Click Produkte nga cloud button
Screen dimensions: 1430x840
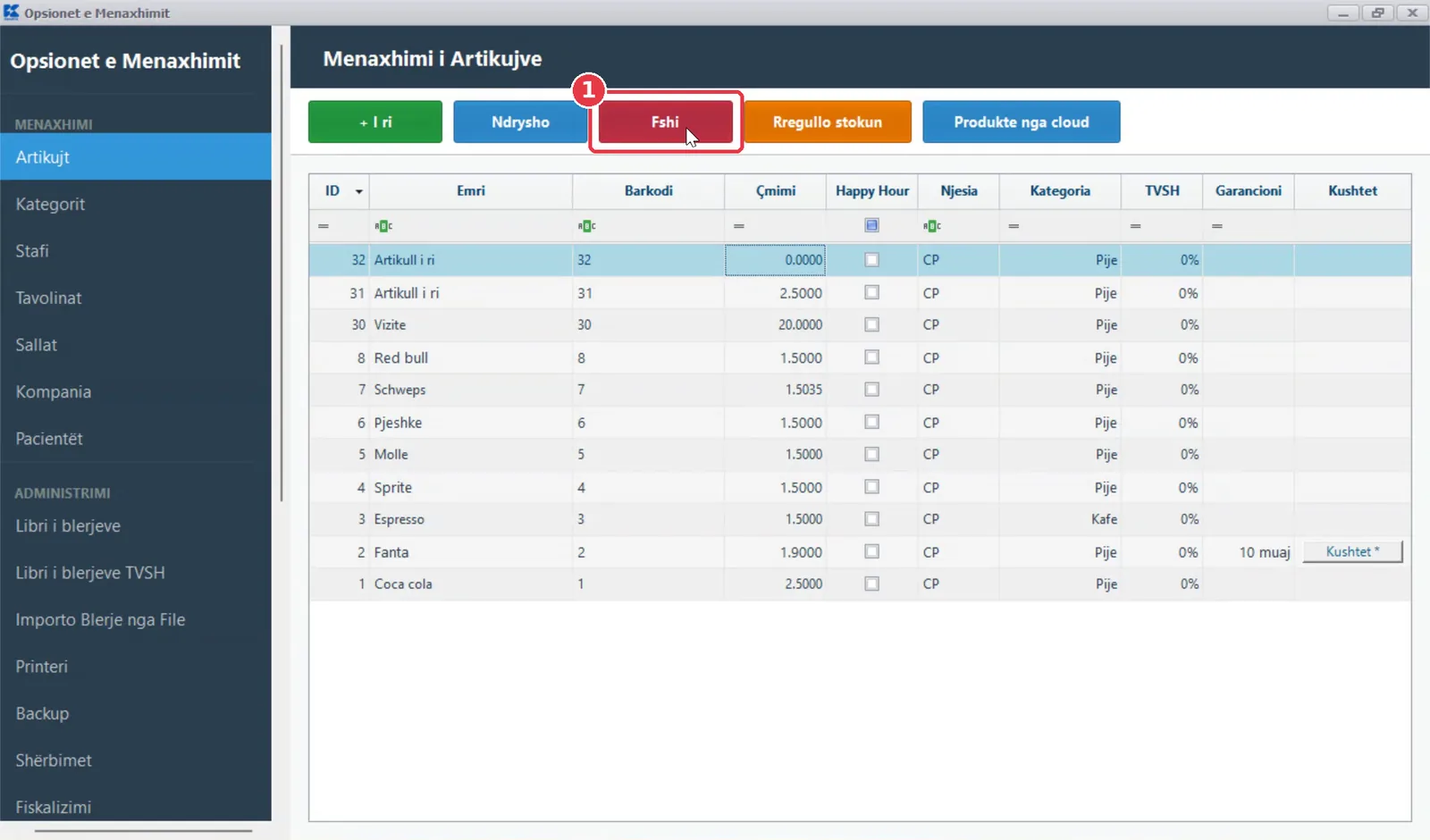tap(1022, 122)
